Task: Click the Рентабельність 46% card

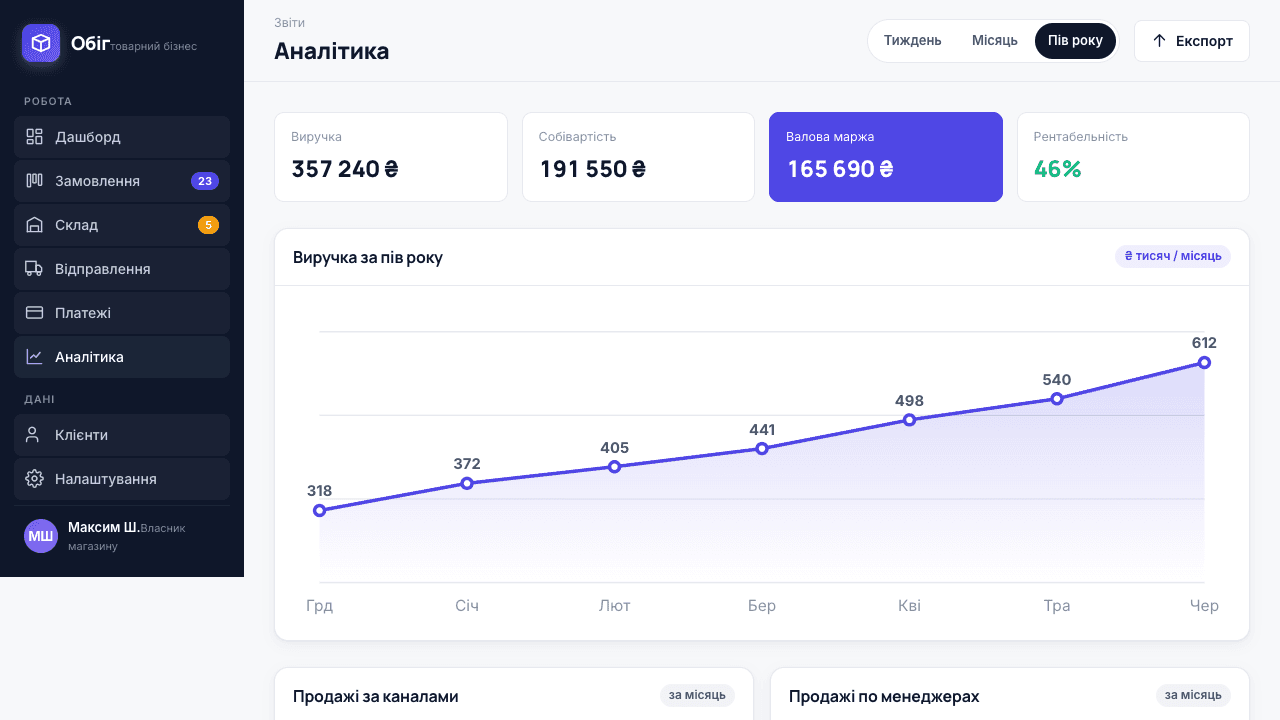Action: 1133,157
